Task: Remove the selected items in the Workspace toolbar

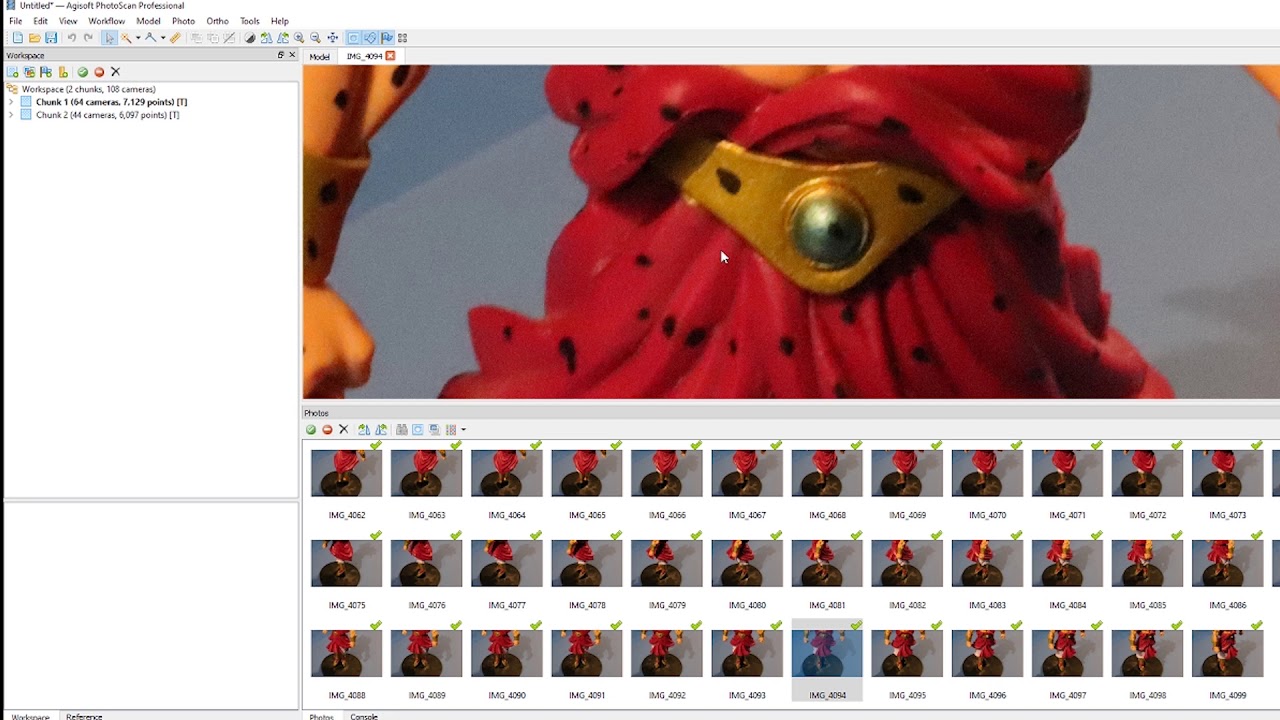Action: click(115, 72)
